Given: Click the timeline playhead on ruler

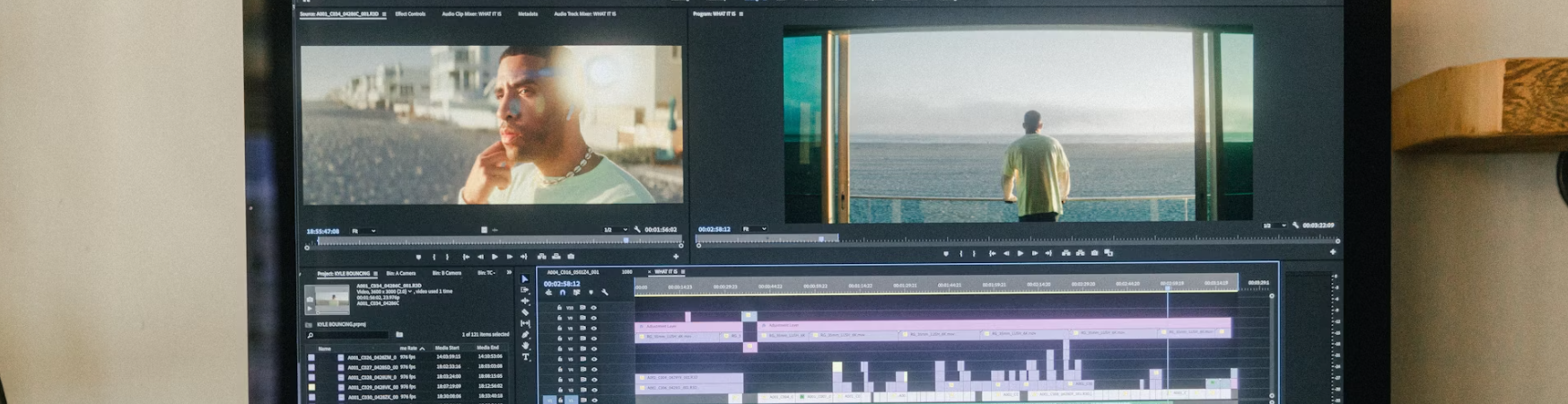Looking at the screenshot, I should (x=1168, y=288).
